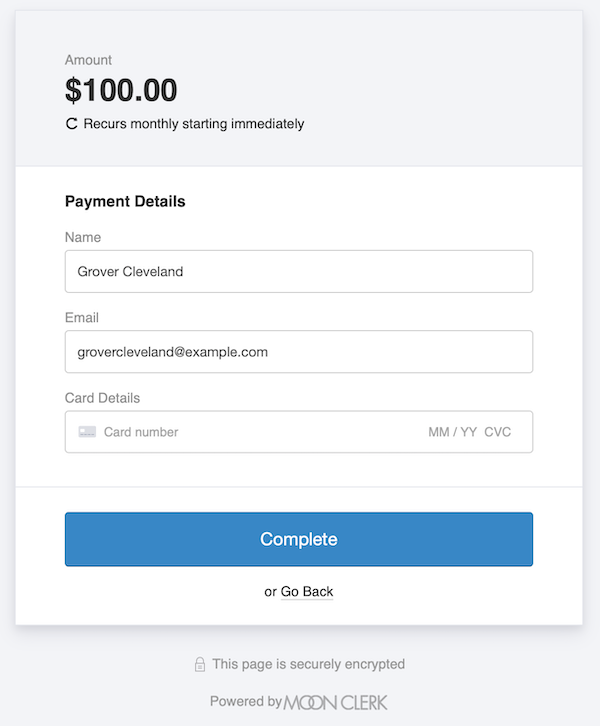Click the $100.00 amount text
This screenshot has height=726, width=600.
click(x=121, y=90)
